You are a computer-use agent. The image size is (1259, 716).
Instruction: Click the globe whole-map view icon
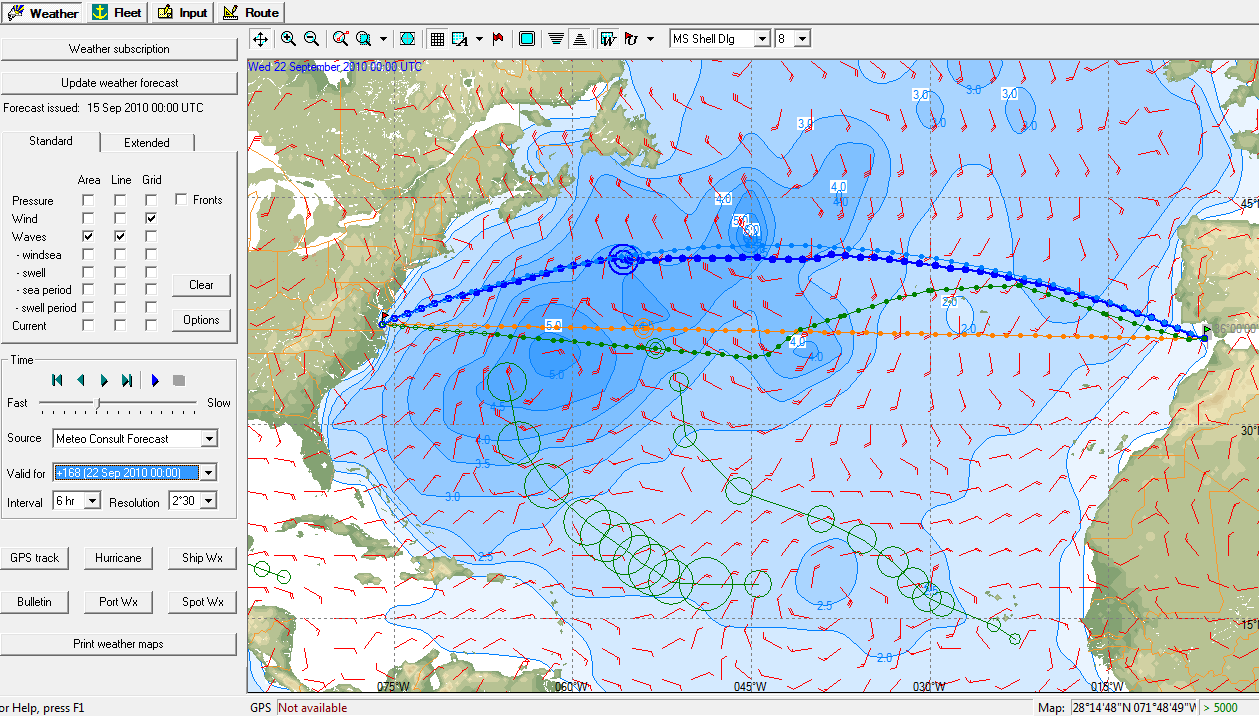(407, 39)
